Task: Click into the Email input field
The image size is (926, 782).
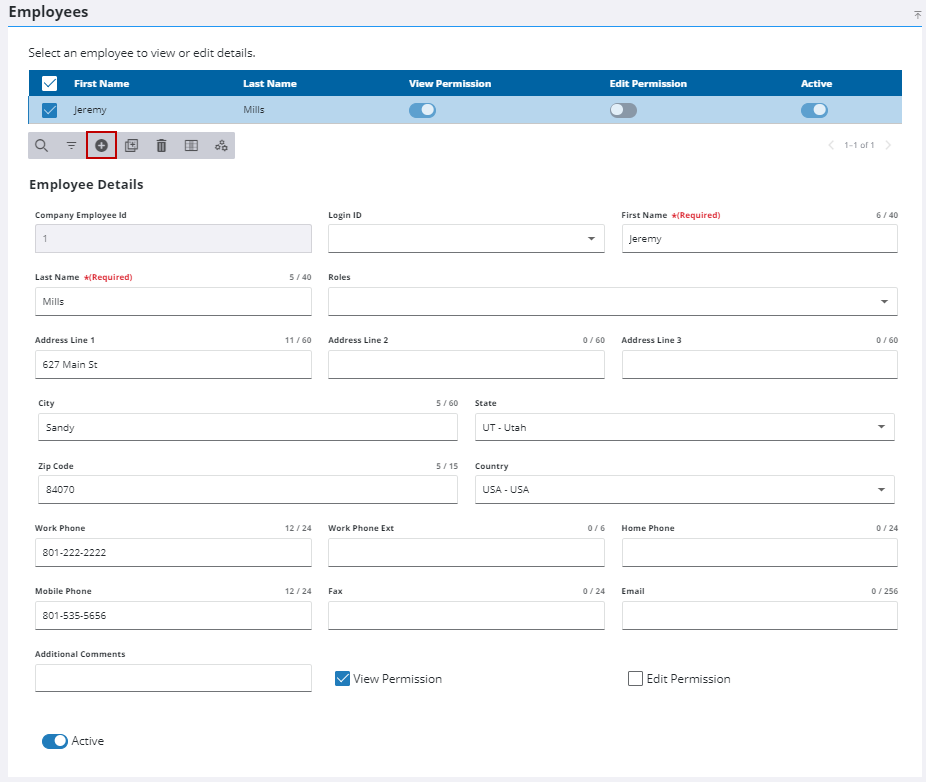Action: coord(759,615)
